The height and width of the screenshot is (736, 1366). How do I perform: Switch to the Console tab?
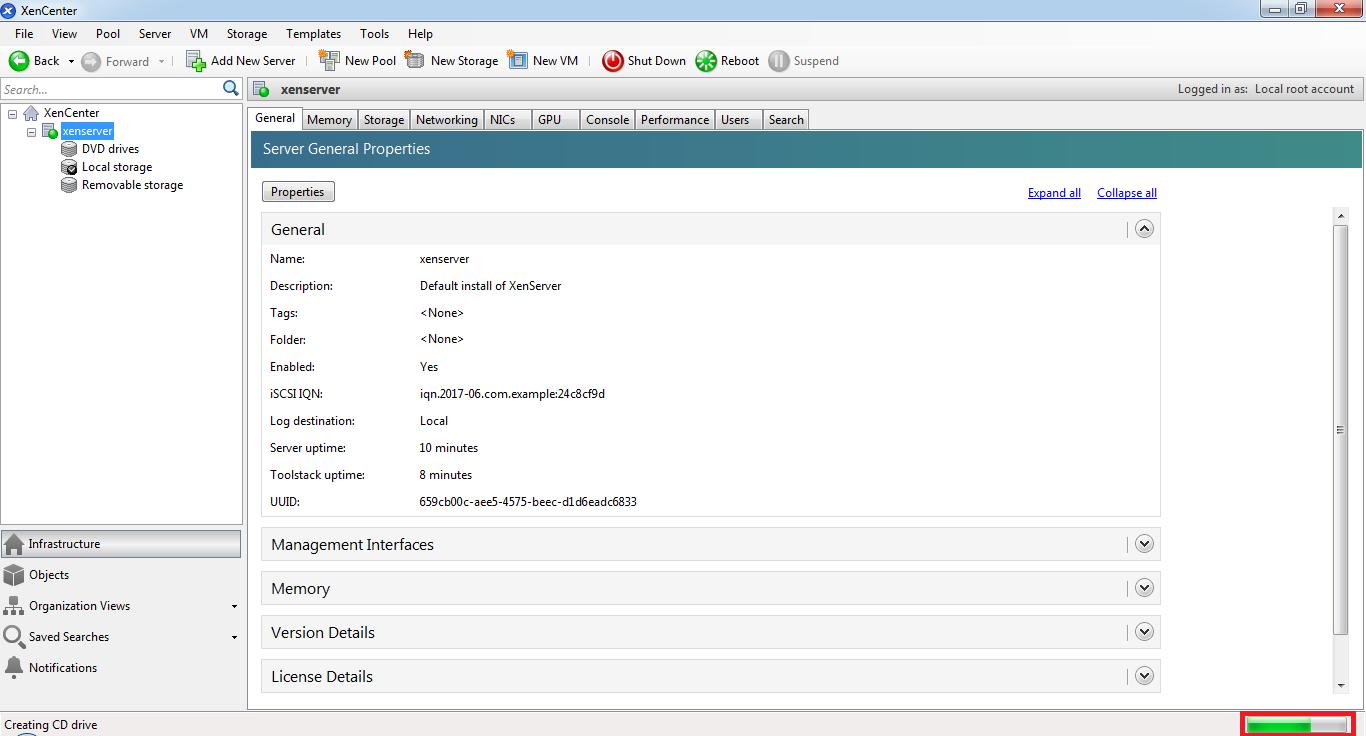[608, 120]
